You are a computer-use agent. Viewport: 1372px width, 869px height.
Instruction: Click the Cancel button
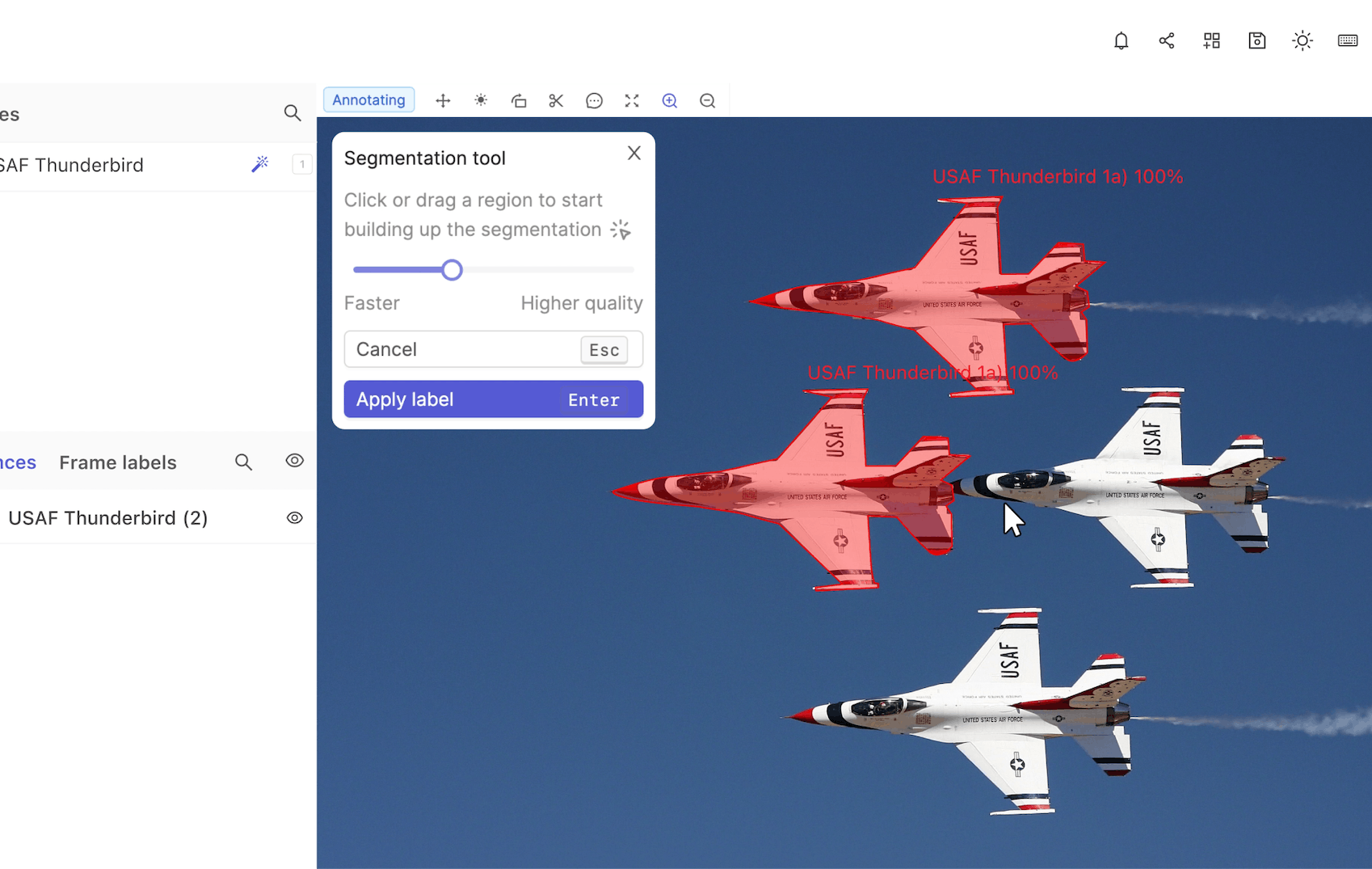494,349
